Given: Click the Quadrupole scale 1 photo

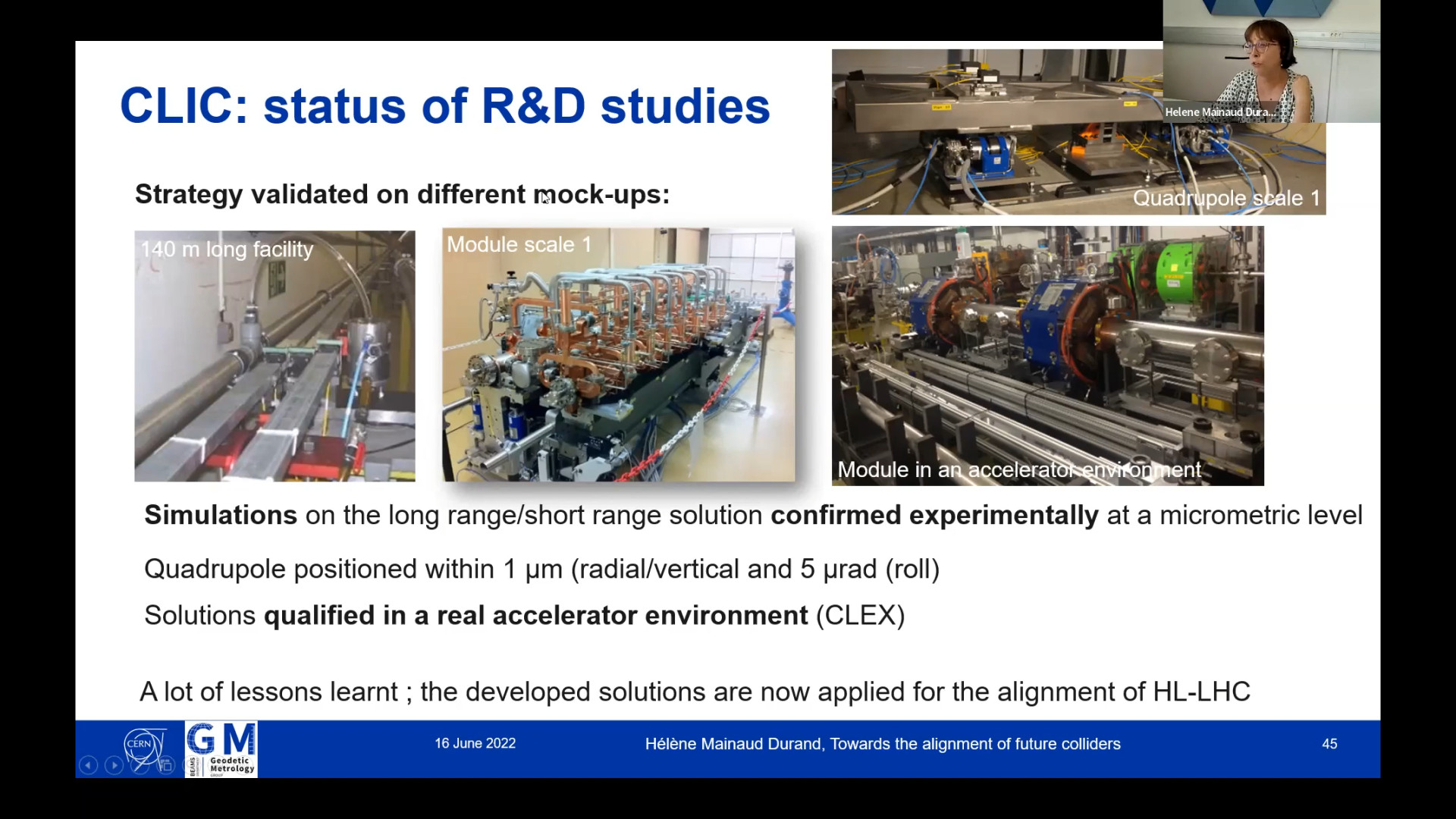Looking at the screenshot, I should click(x=1001, y=132).
